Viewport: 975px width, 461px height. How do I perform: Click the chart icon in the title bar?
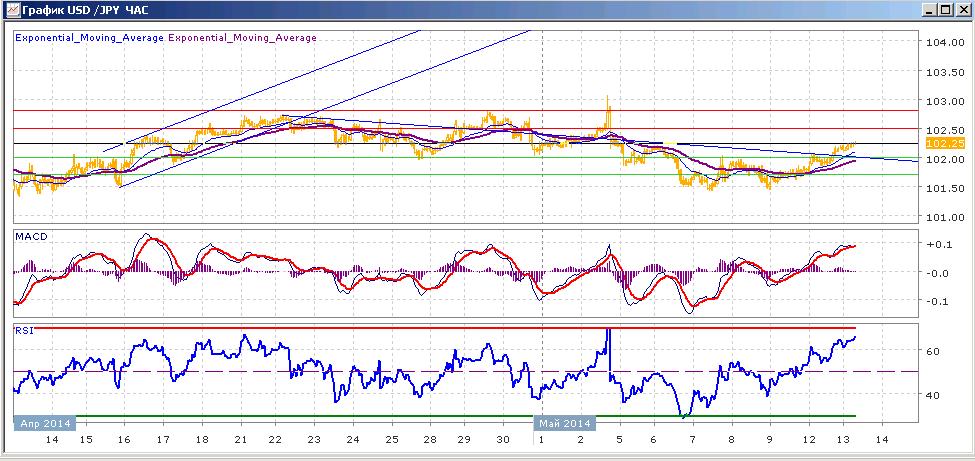coord(11,9)
